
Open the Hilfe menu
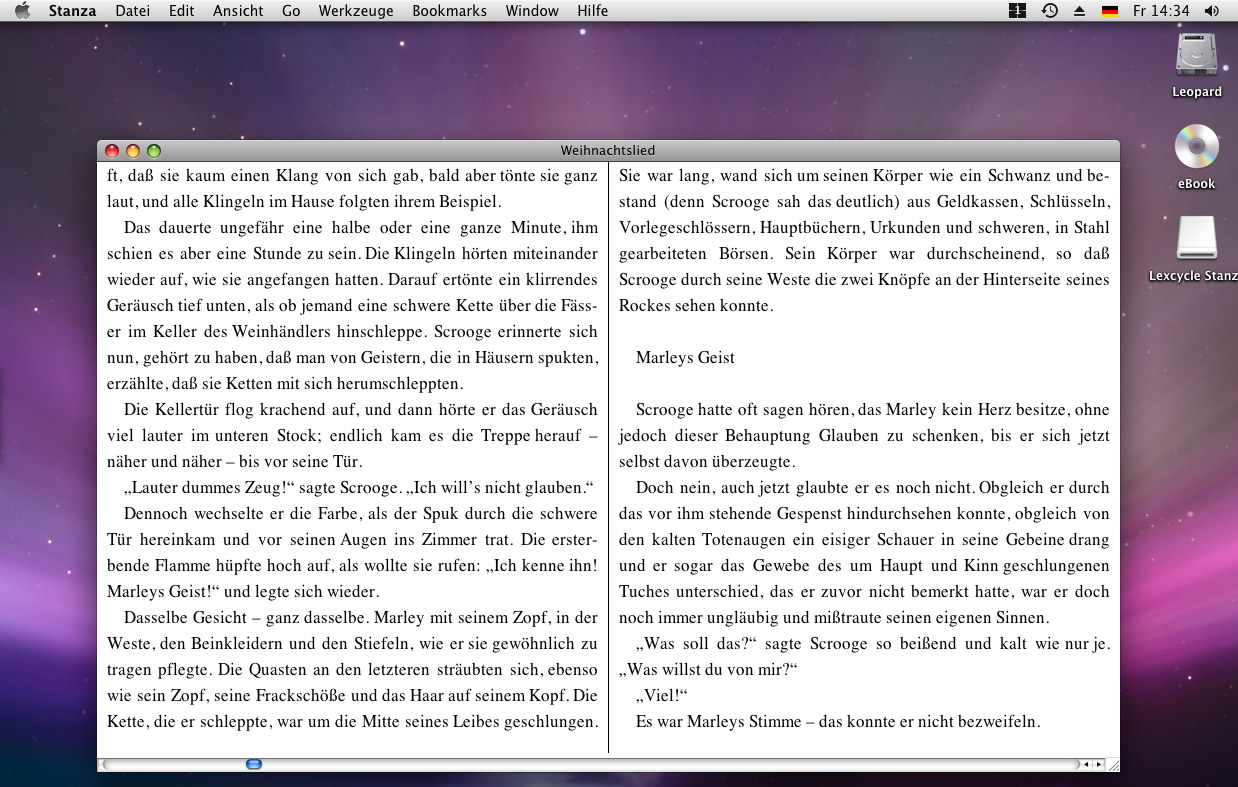point(592,11)
